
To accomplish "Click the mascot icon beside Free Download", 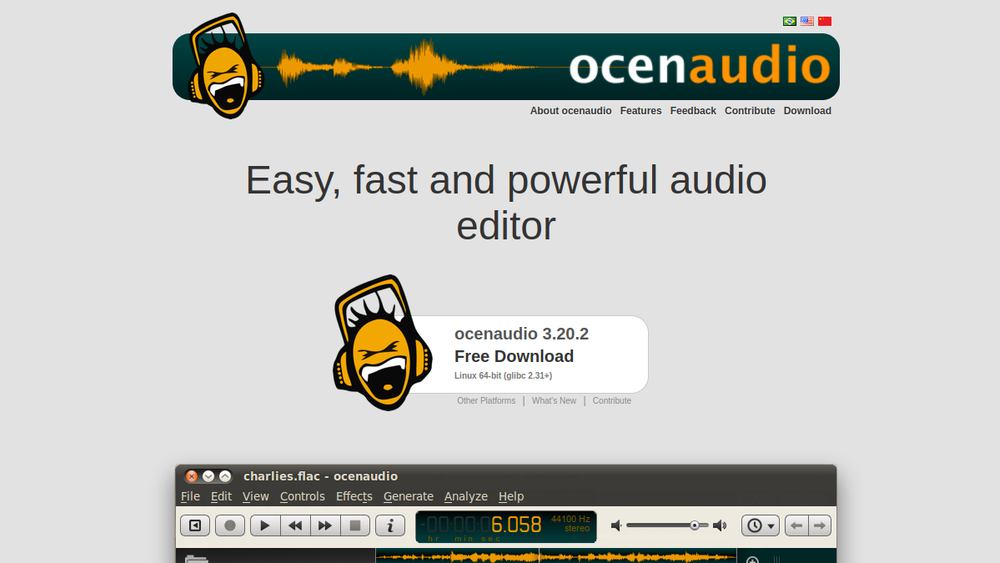I will click(382, 343).
